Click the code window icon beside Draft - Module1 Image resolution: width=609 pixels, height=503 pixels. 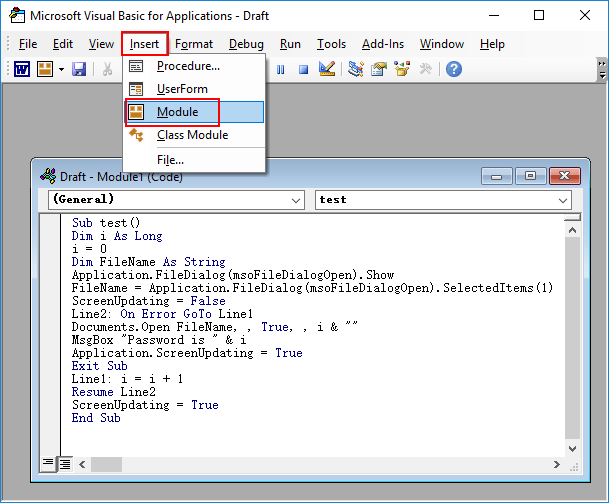(48, 177)
